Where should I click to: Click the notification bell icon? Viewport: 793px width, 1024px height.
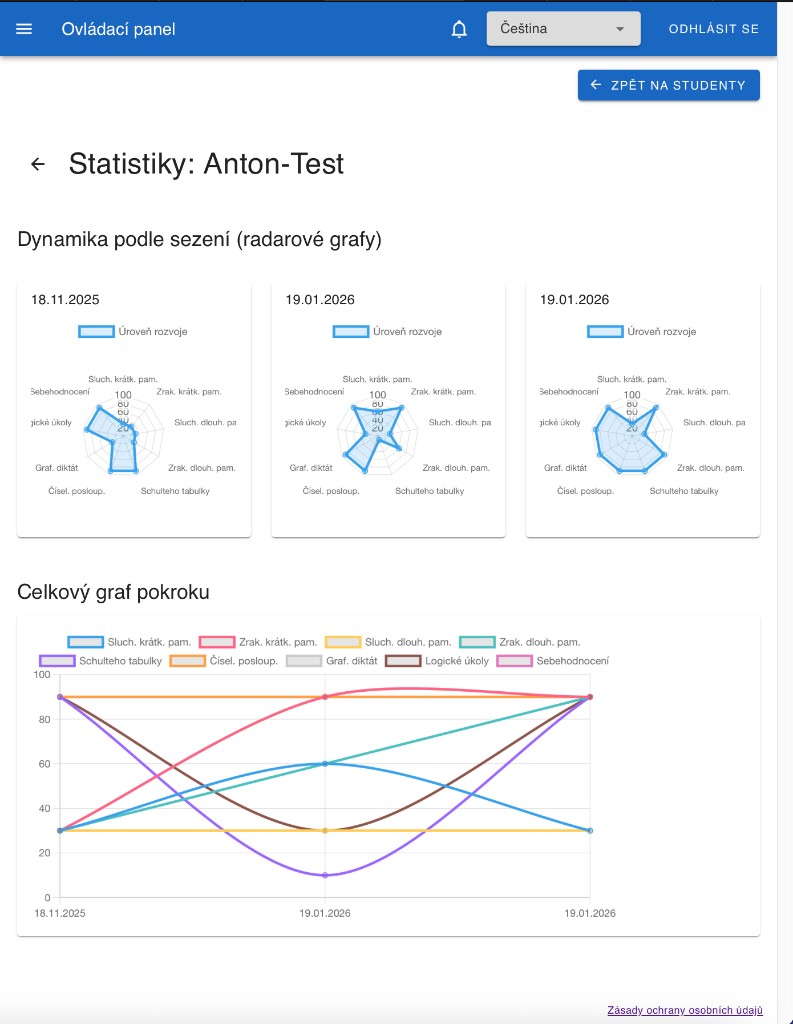pyautogui.click(x=459, y=28)
